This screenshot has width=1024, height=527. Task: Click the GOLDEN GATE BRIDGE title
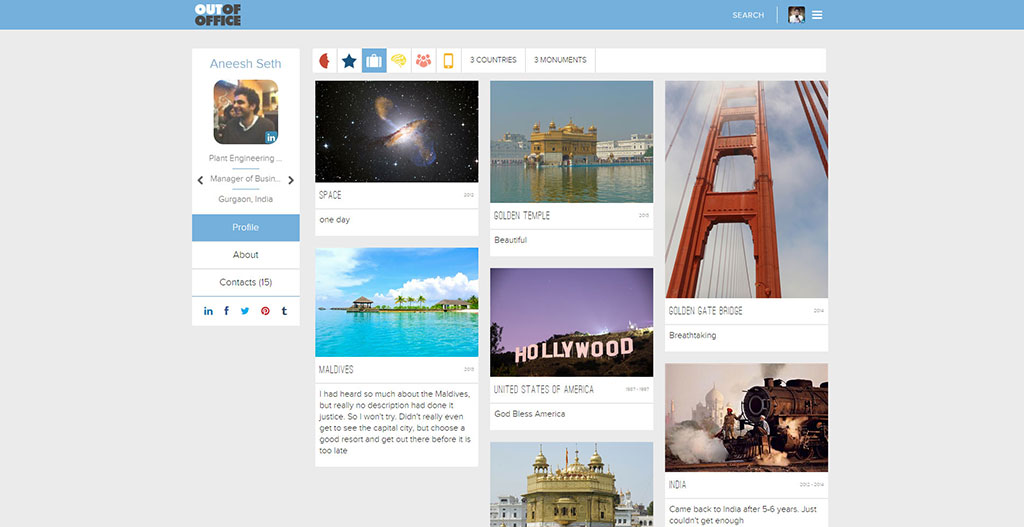point(705,311)
